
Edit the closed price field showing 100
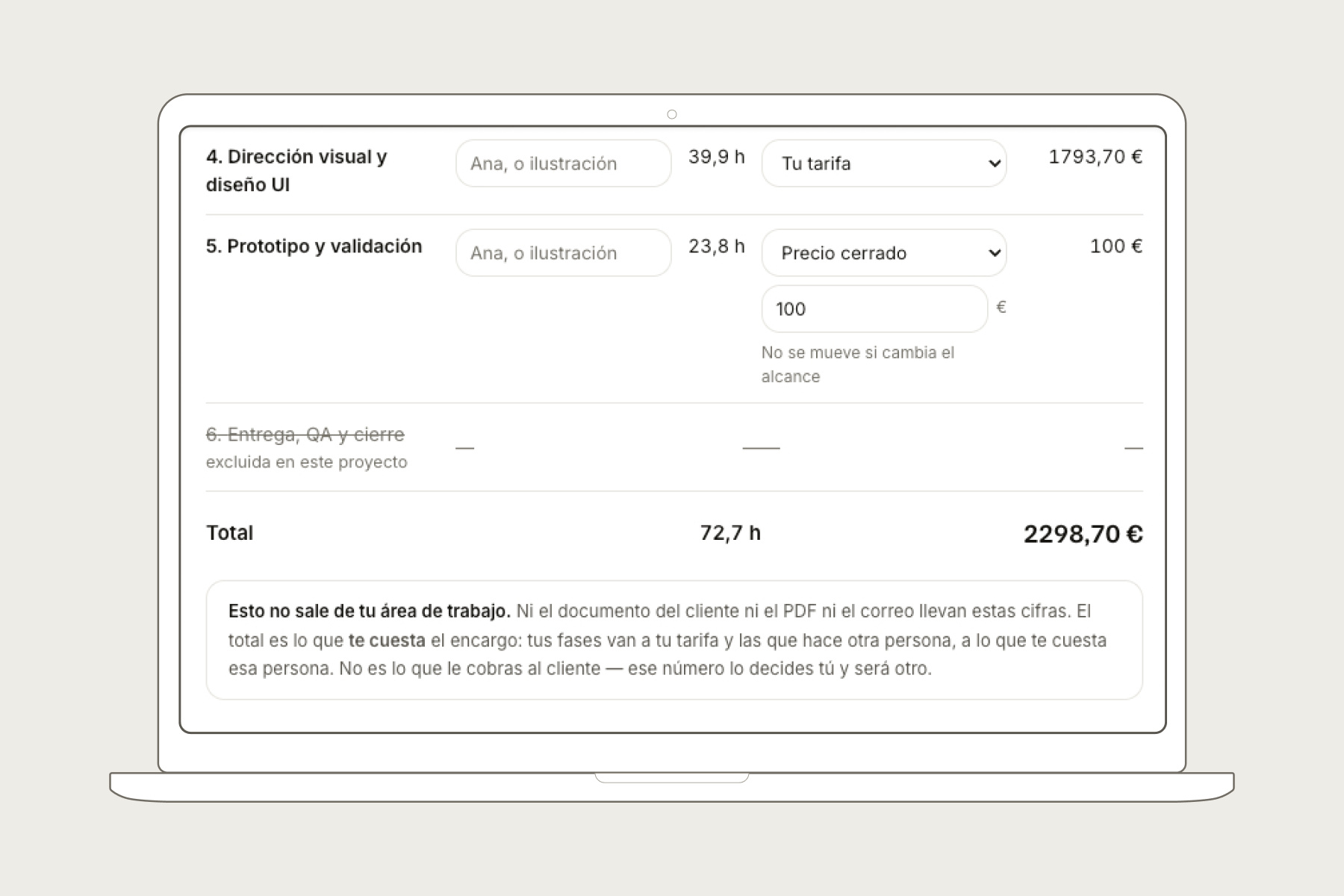pyautogui.click(x=874, y=309)
